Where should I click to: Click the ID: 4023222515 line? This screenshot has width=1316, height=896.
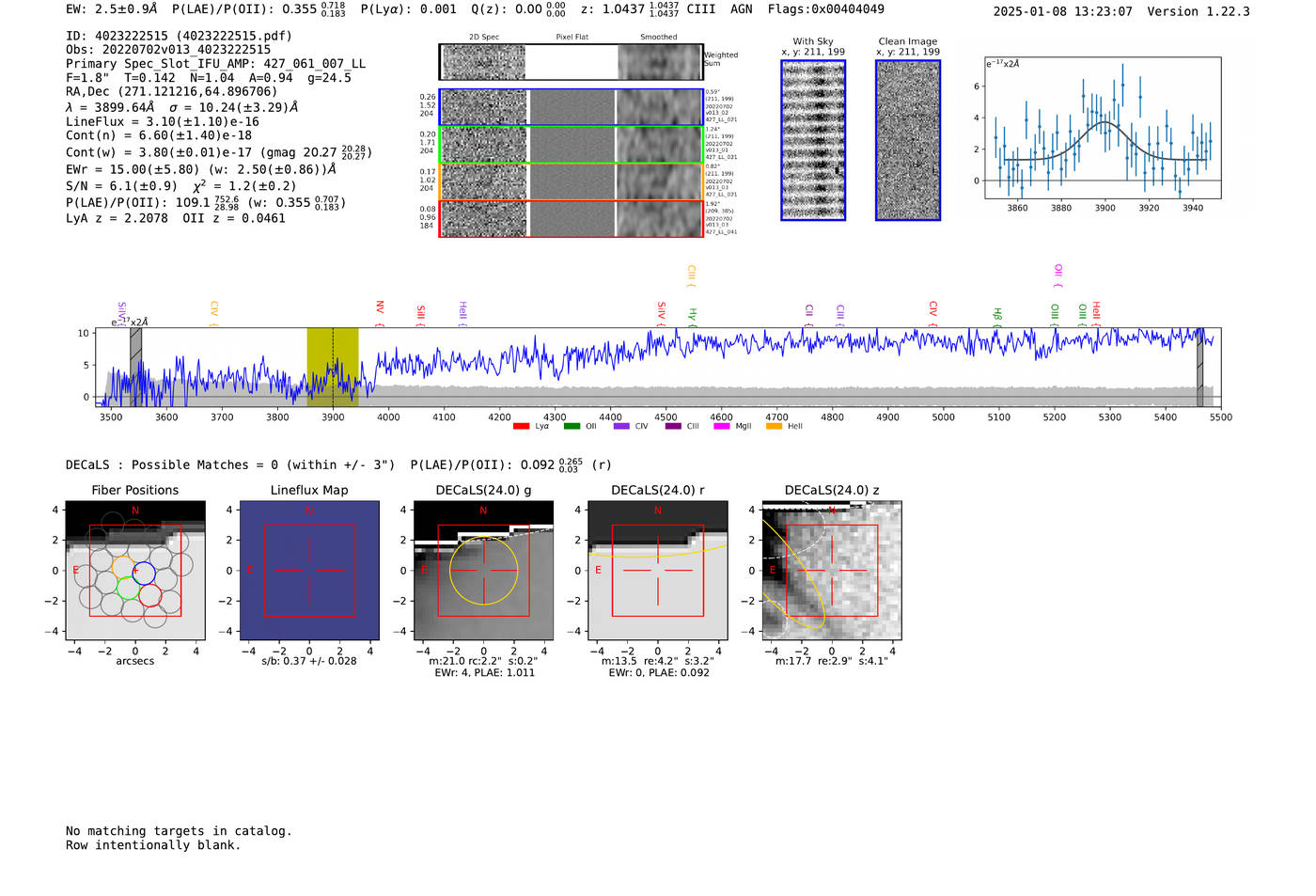click(x=179, y=36)
